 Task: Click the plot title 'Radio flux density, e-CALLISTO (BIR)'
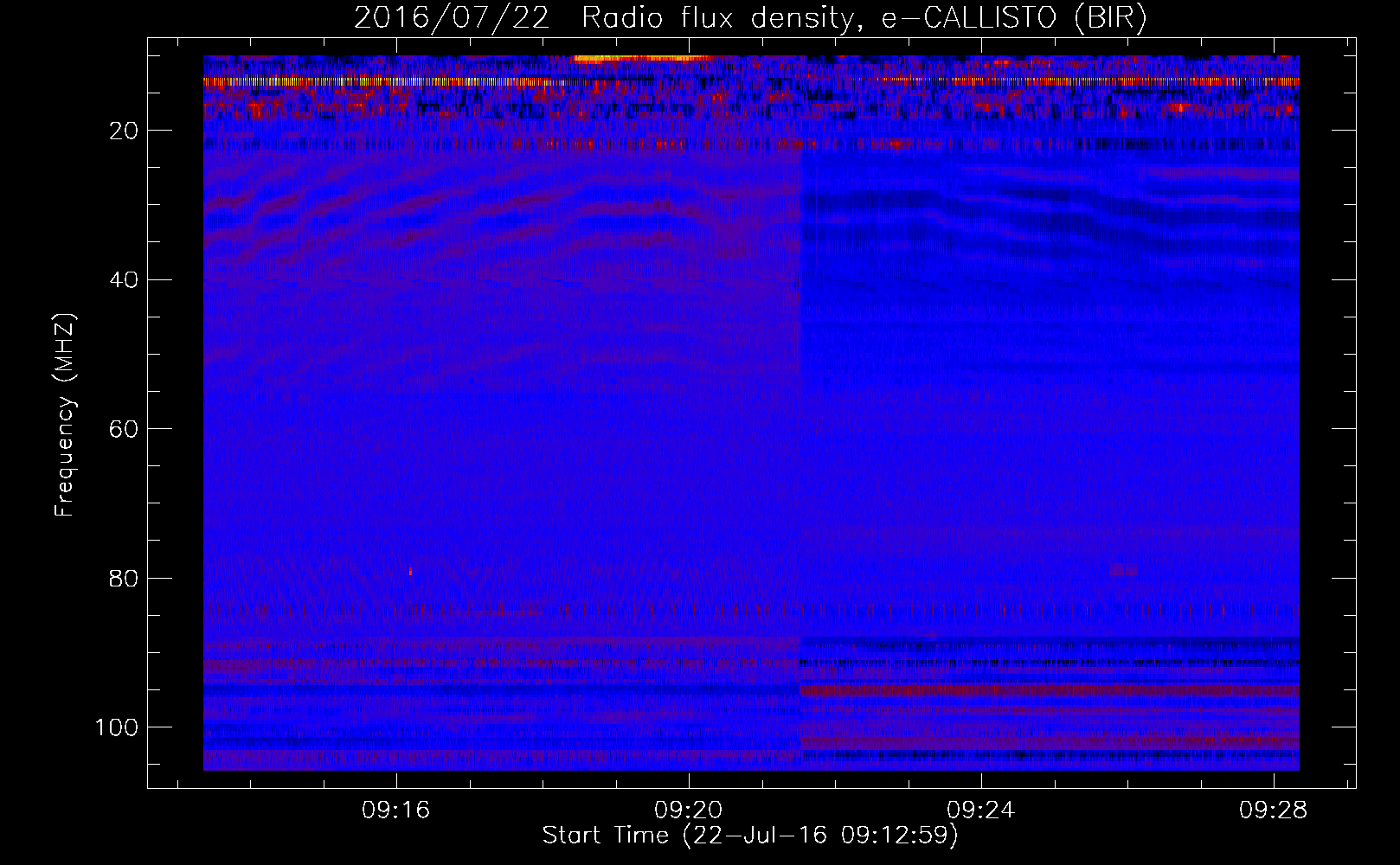[864, 18]
